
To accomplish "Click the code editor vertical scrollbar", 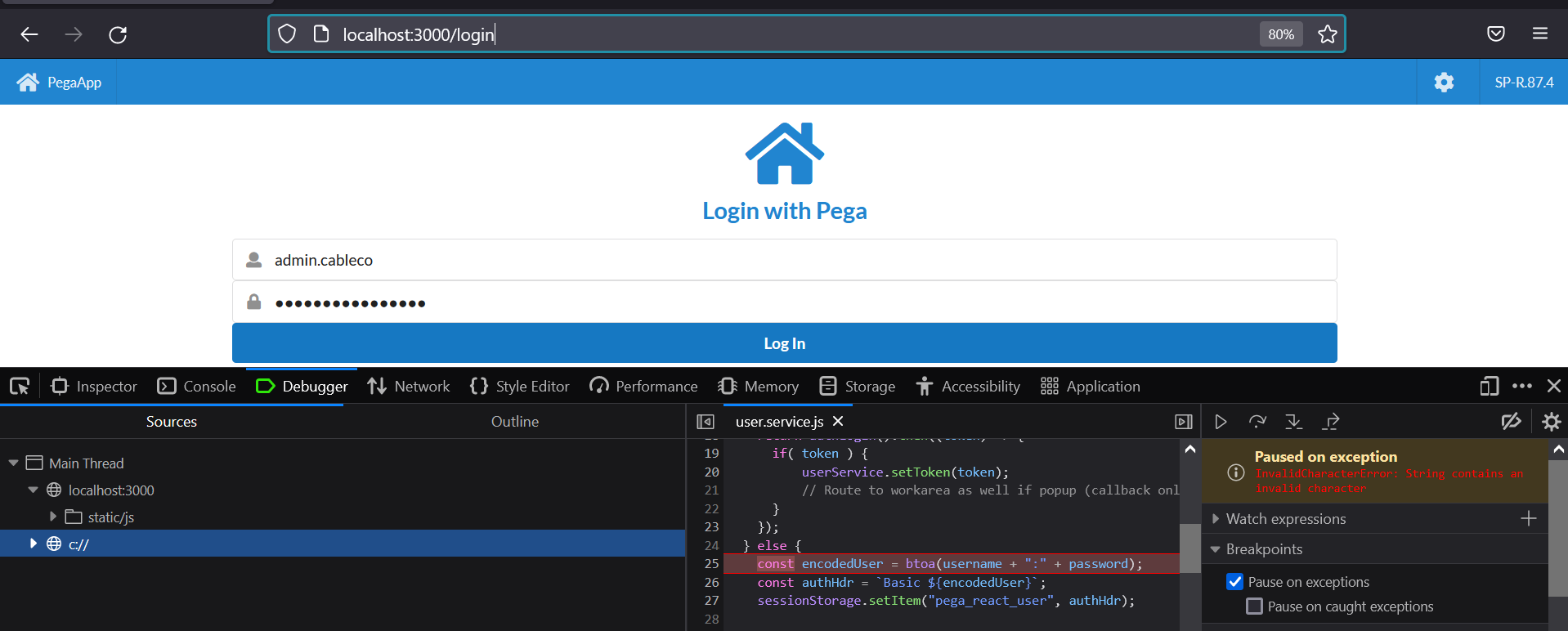I will pos(1190,550).
